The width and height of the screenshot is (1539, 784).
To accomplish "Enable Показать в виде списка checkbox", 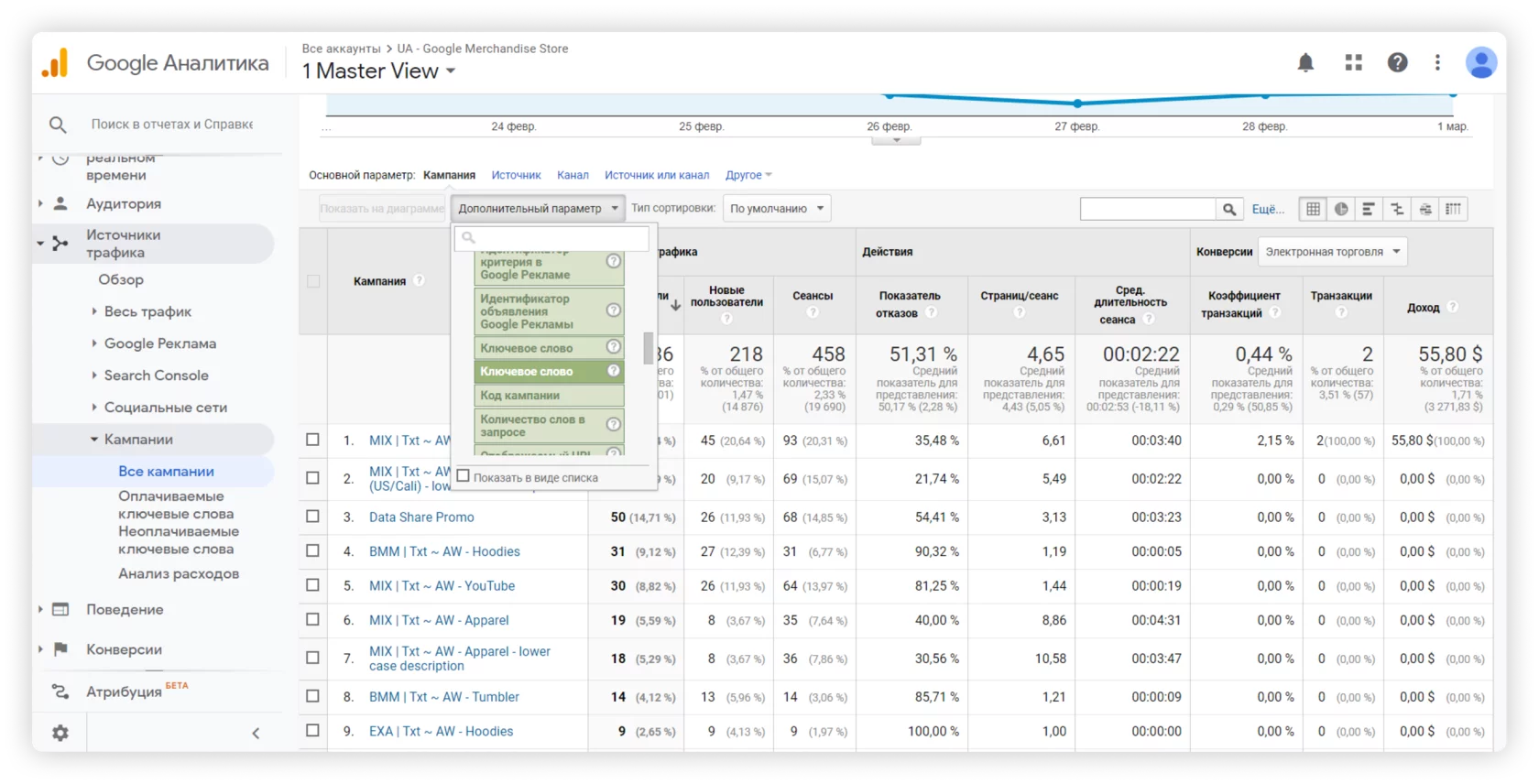I will pyautogui.click(x=464, y=476).
